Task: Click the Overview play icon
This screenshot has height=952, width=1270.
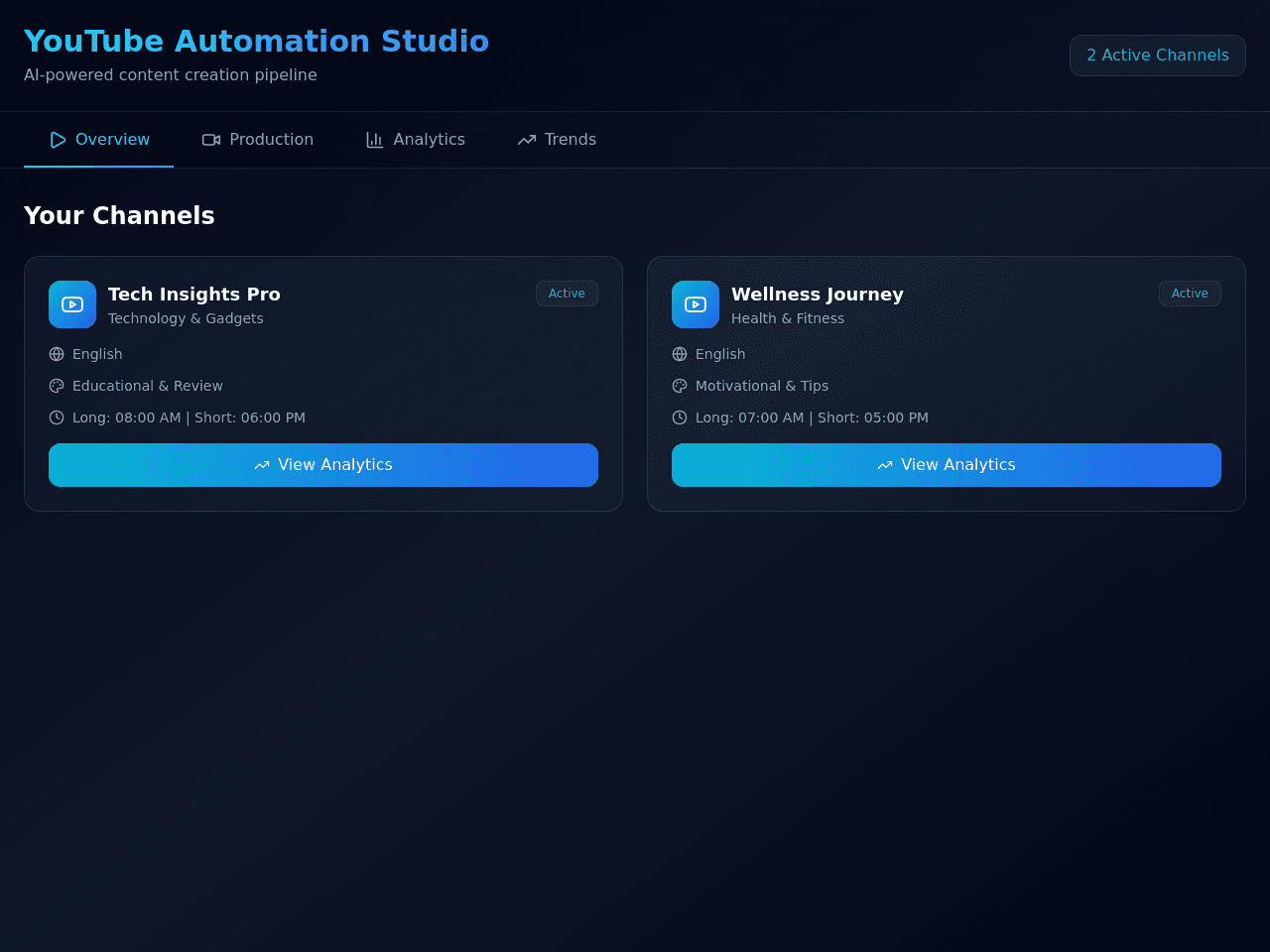Action: [x=58, y=140]
